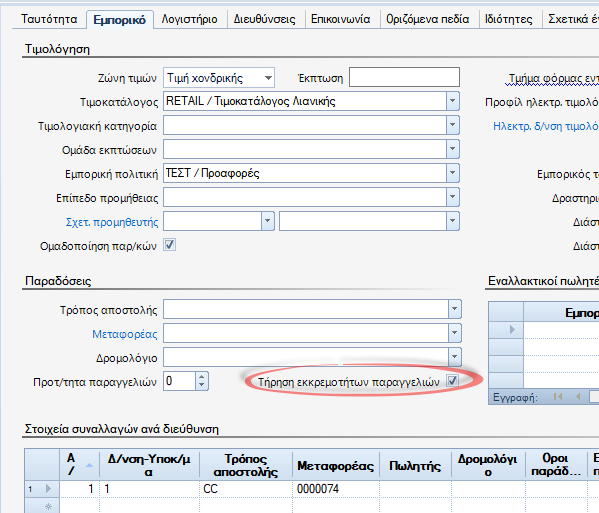Click first record navigation icon in Εγγραφή bar
This screenshot has width=599, height=513.
coord(558,397)
